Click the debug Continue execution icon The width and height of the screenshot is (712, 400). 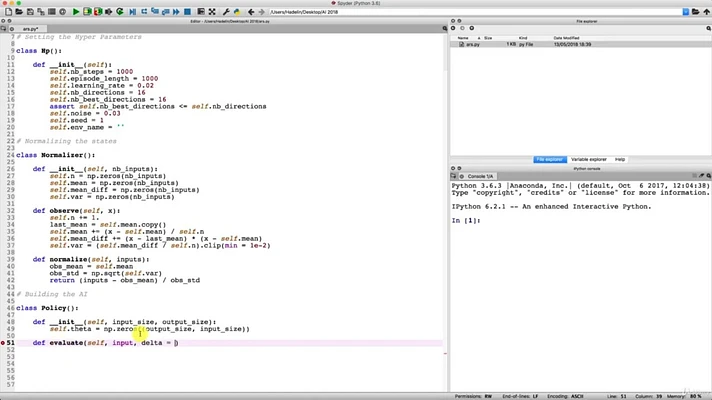click(176, 12)
